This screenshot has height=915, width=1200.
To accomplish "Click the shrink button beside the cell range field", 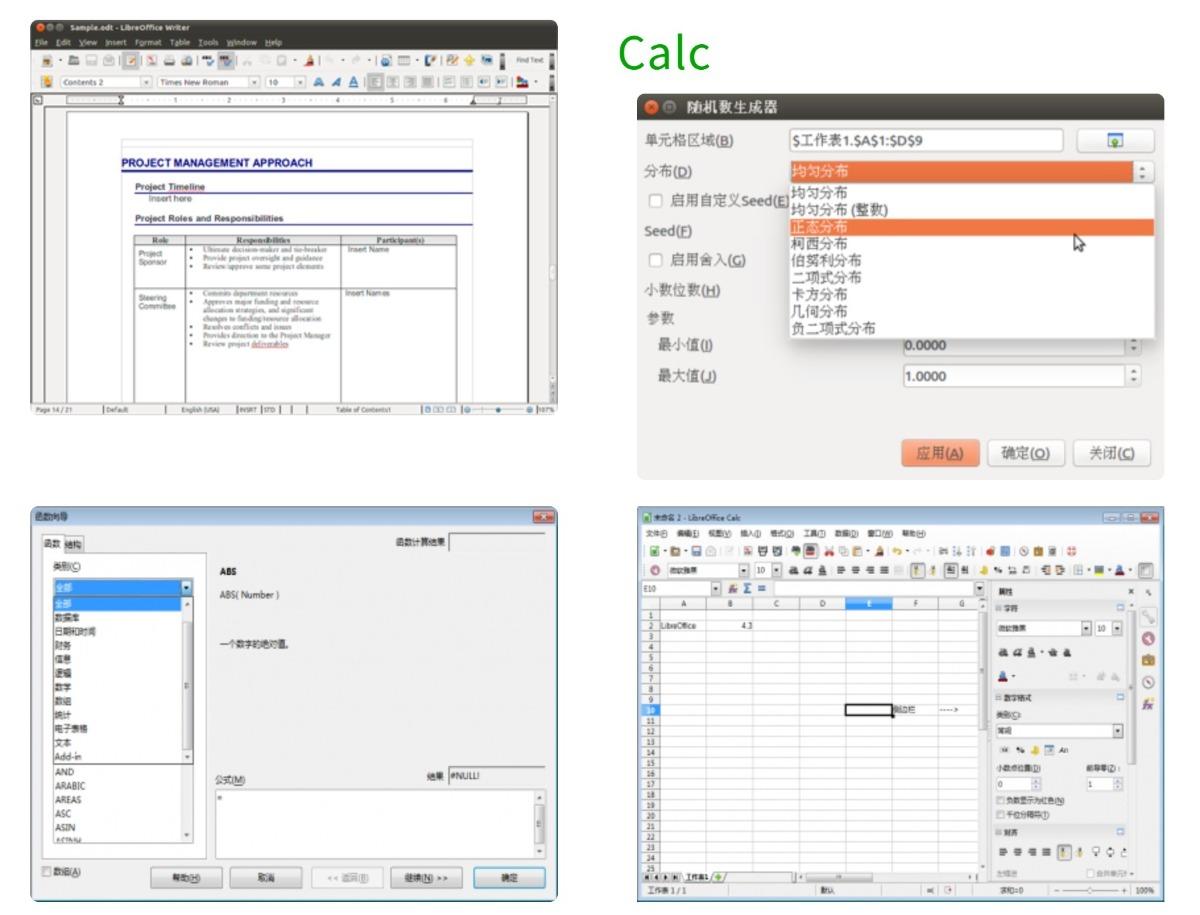I will [x=1115, y=141].
